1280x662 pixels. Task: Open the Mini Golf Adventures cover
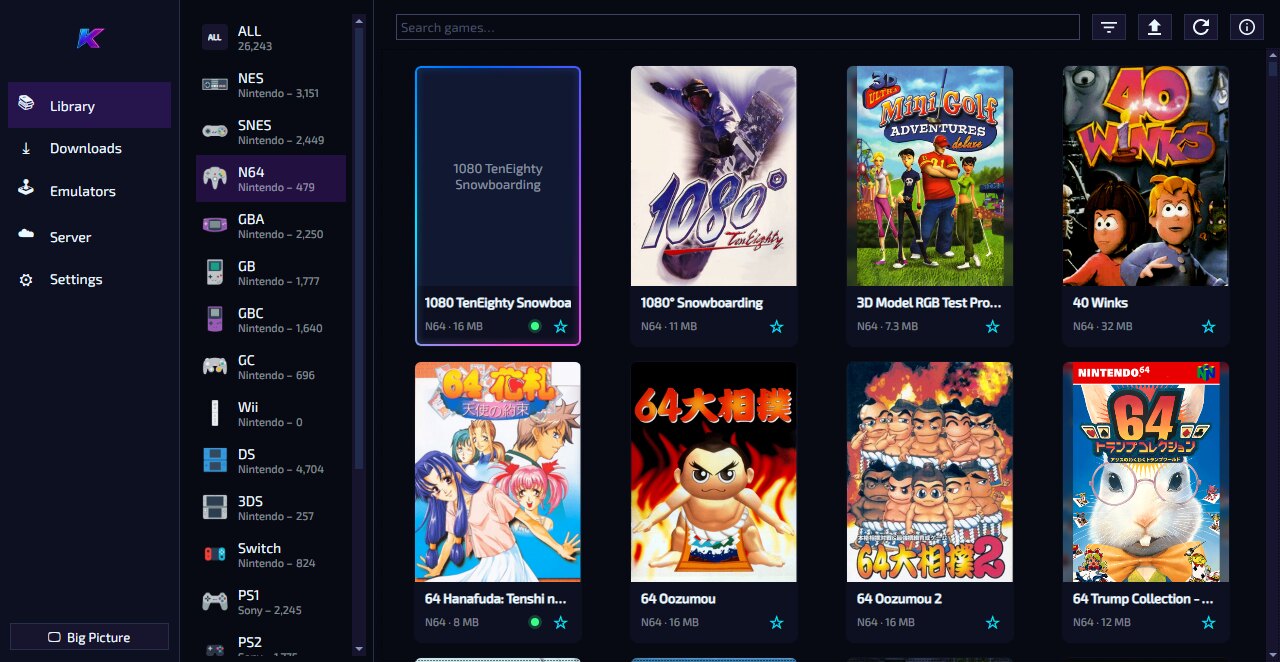930,176
